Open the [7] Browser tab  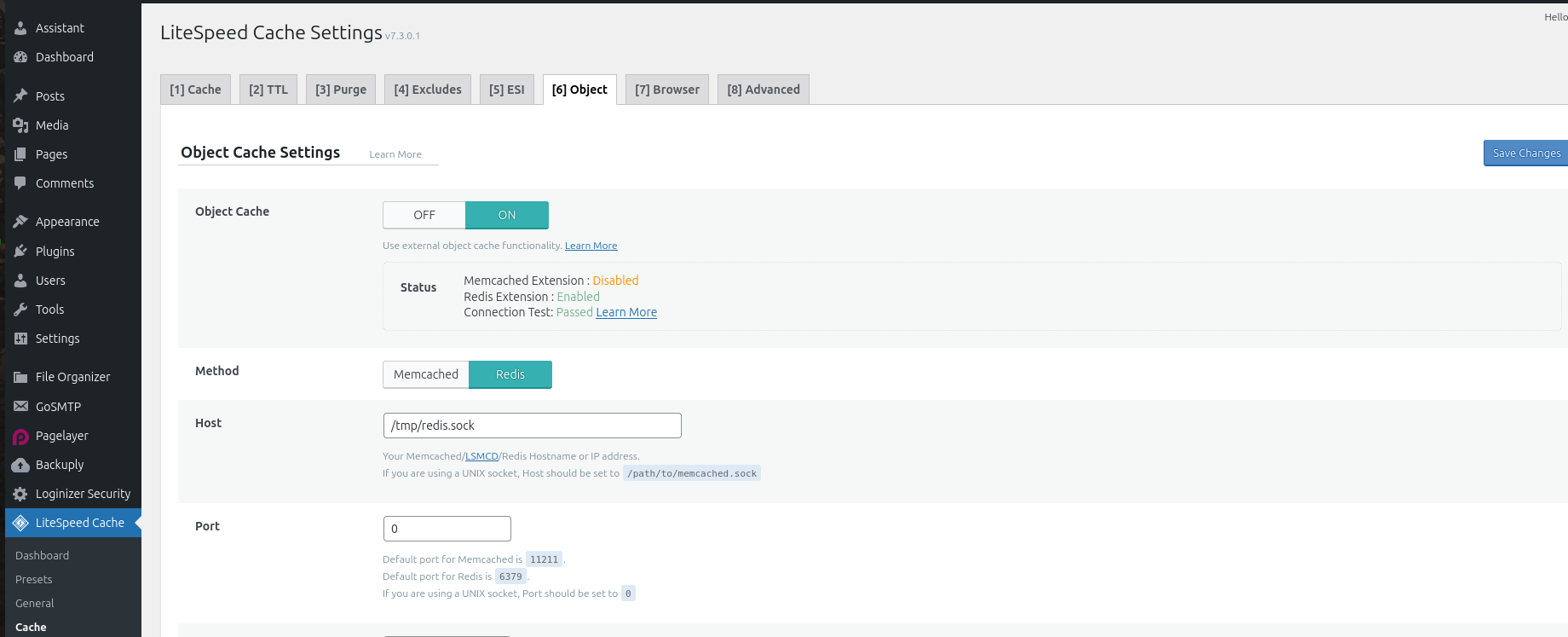[x=667, y=90]
